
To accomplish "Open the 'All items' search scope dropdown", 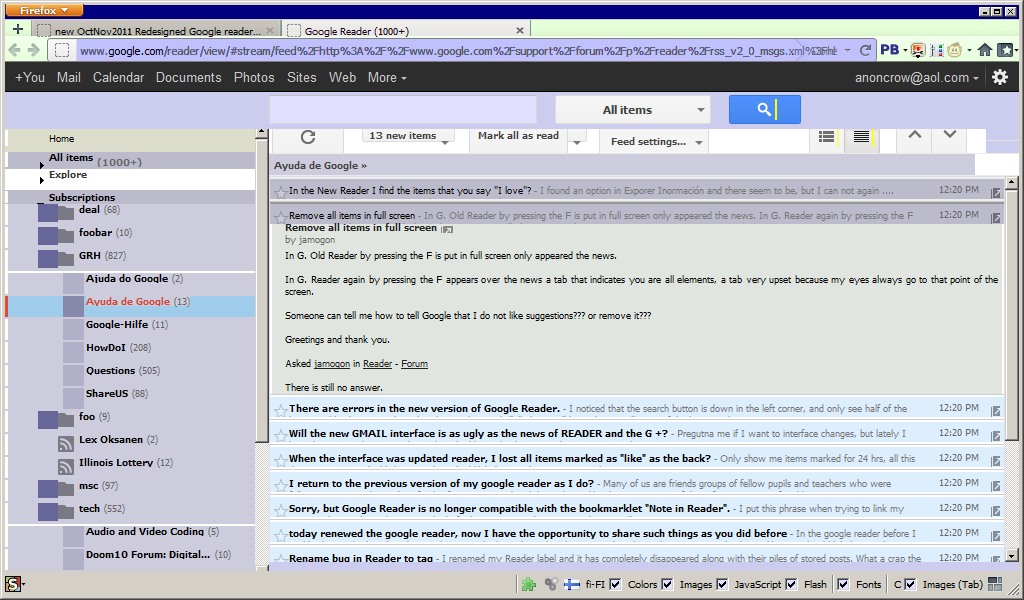I will pyautogui.click(x=633, y=110).
